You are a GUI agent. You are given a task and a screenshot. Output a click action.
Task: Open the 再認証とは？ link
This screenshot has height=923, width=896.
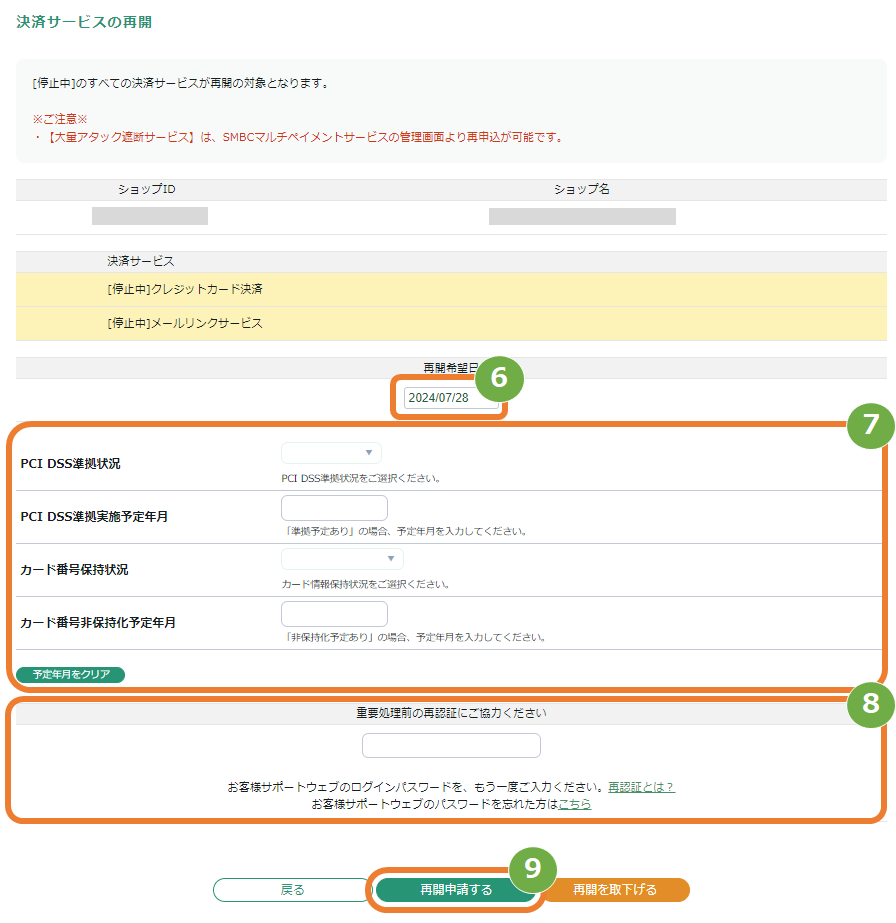(641, 787)
